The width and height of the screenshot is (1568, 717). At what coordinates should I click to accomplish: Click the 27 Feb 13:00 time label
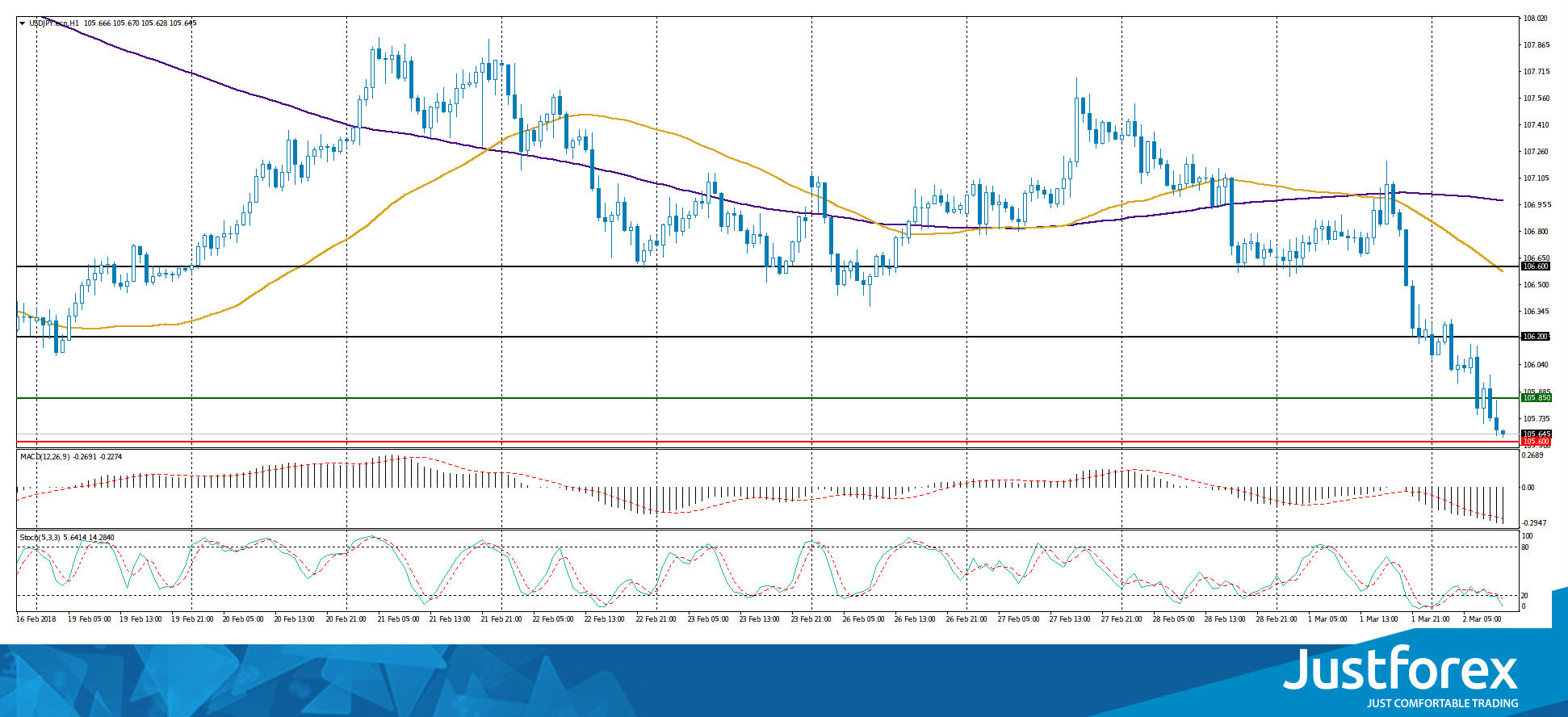click(1070, 619)
